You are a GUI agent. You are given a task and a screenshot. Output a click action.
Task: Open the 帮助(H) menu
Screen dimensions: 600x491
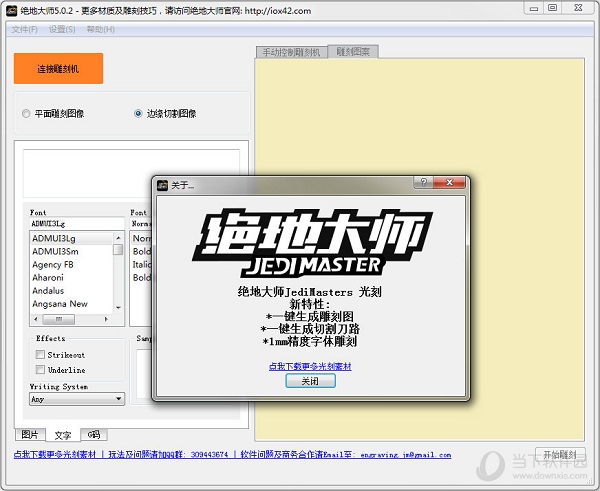(100, 29)
